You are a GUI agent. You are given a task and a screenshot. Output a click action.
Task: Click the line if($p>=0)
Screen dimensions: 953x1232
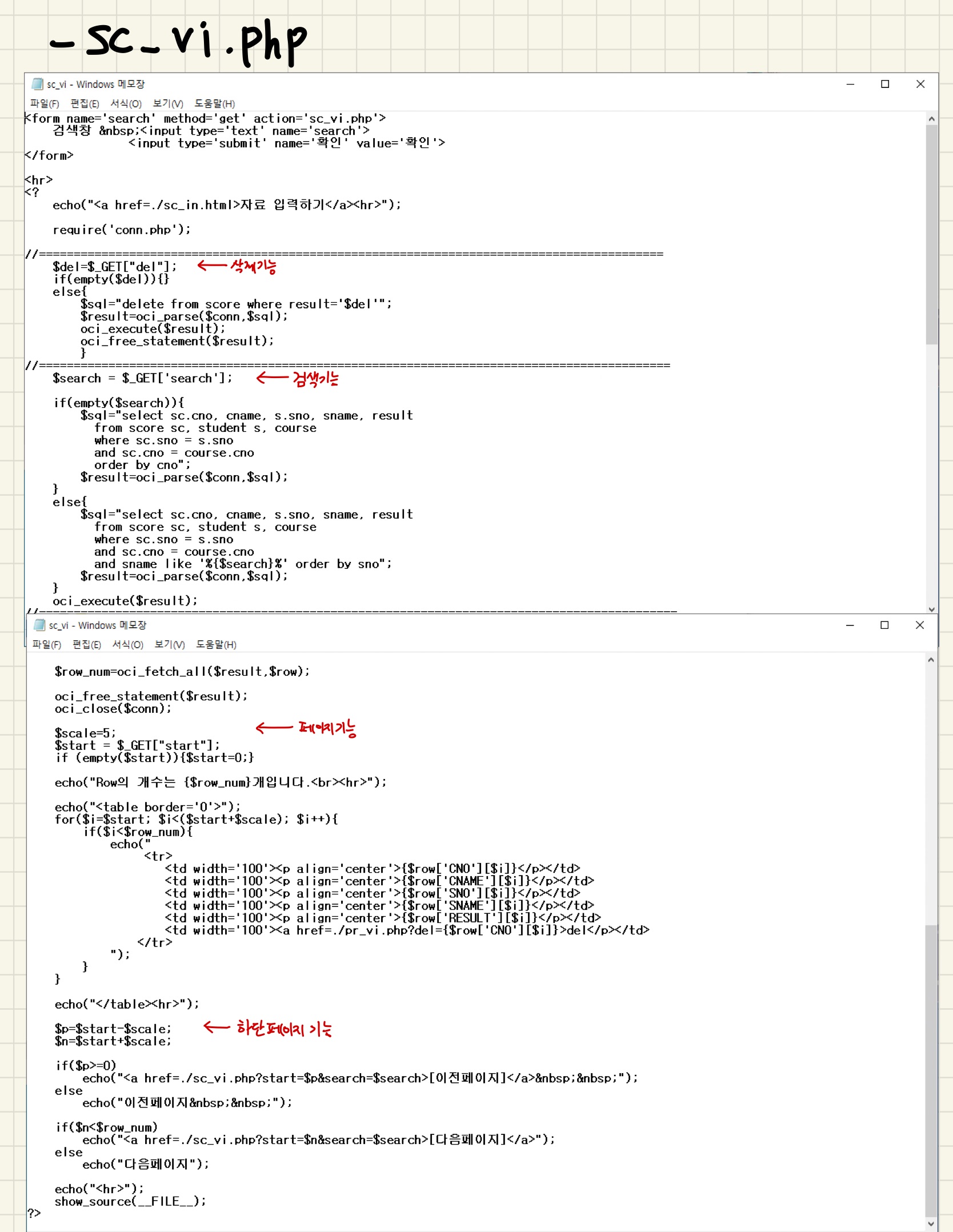(86, 1065)
